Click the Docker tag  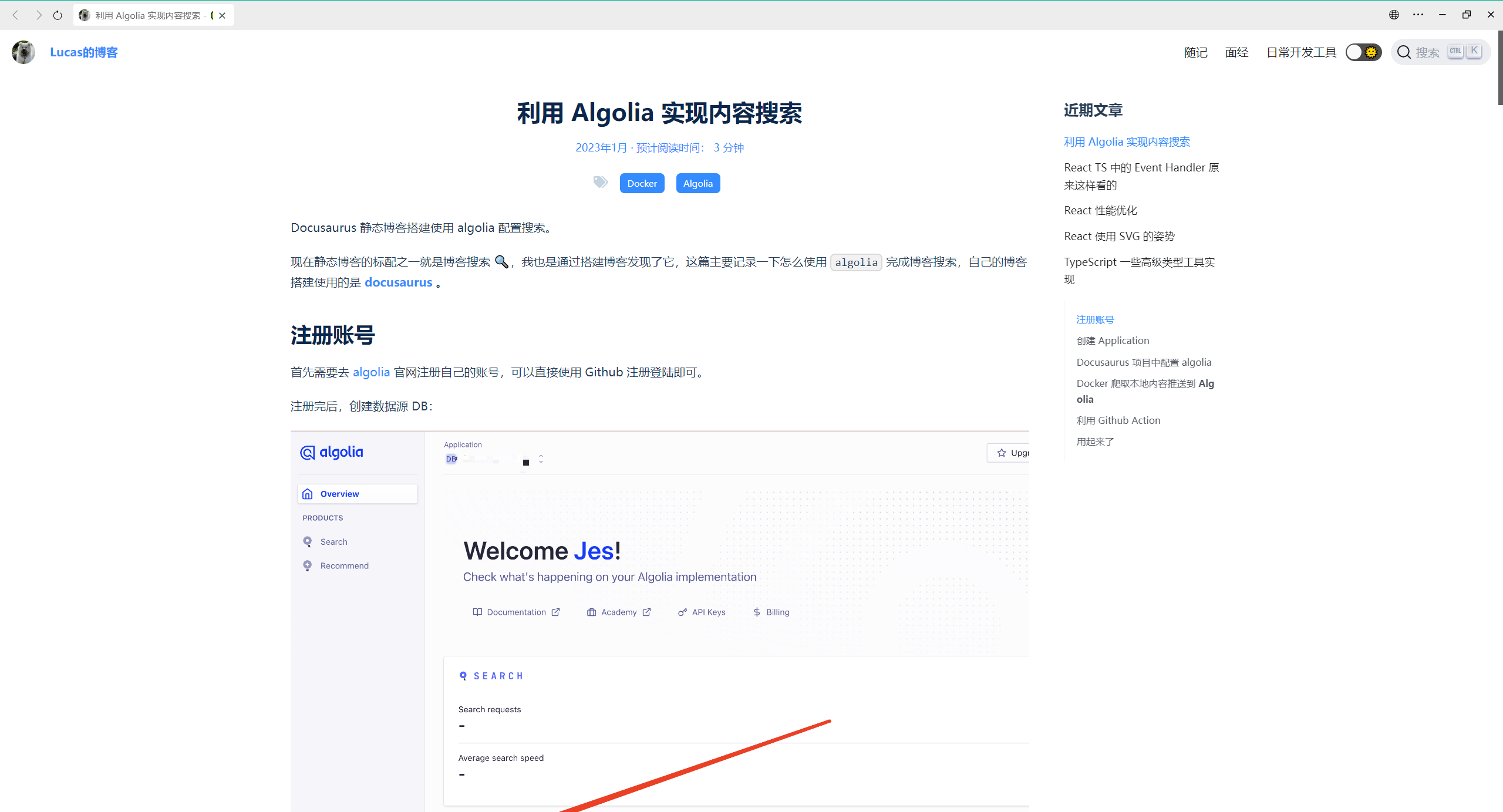point(642,183)
